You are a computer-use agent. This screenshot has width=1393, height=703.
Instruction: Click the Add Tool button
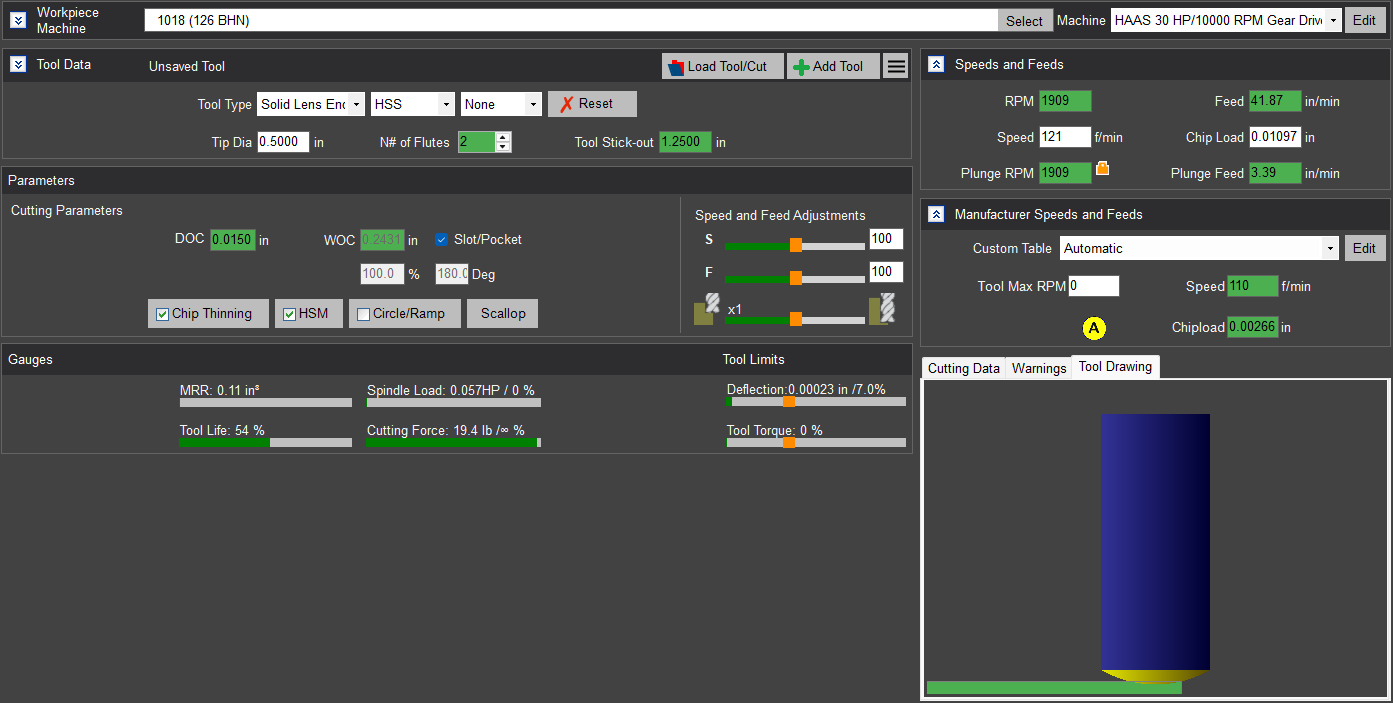[x=832, y=66]
